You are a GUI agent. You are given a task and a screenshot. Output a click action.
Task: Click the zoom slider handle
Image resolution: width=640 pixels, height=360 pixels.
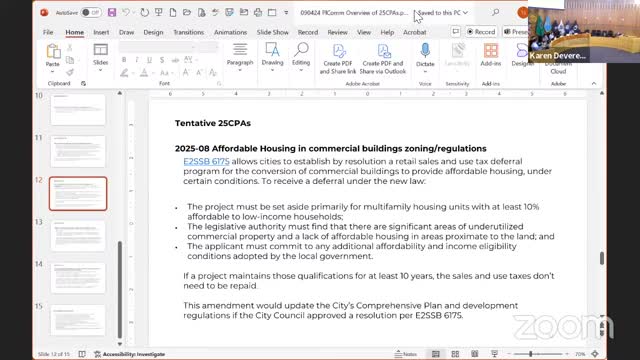pos(531,354)
